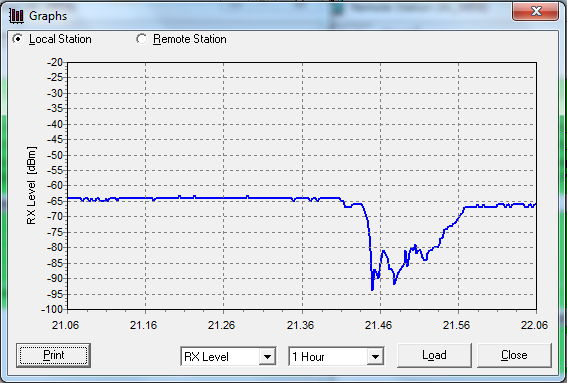Click the lowest dip of the RX curve

372,289
